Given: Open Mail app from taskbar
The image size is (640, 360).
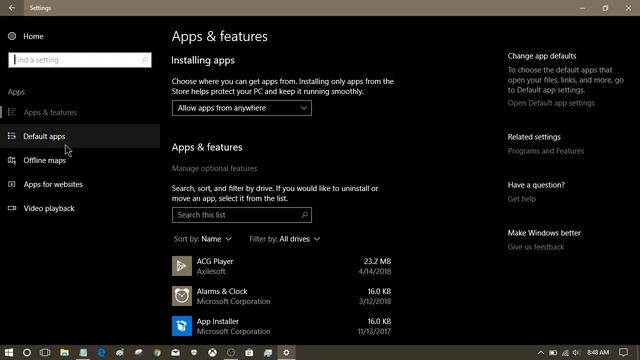Looking at the screenshot, I should pyautogui.click(x=176, y=352).
